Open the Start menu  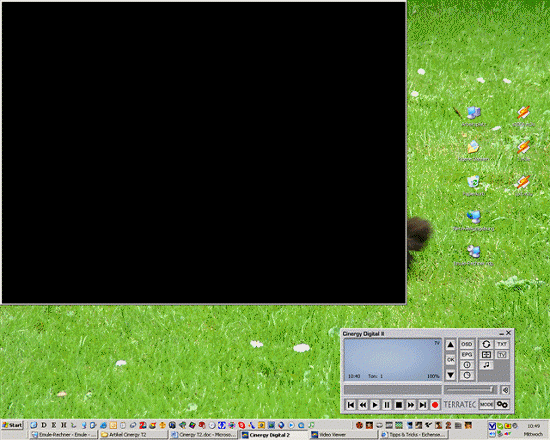click(12, 425)
